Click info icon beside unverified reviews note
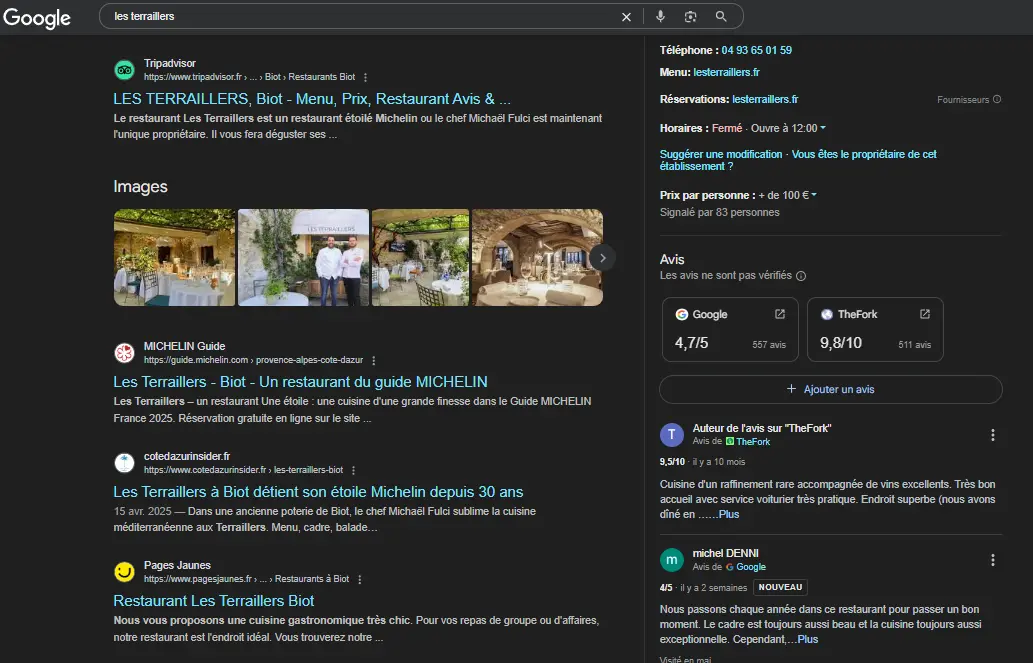Screen dimensions: 1033x663 click(801, 276)
